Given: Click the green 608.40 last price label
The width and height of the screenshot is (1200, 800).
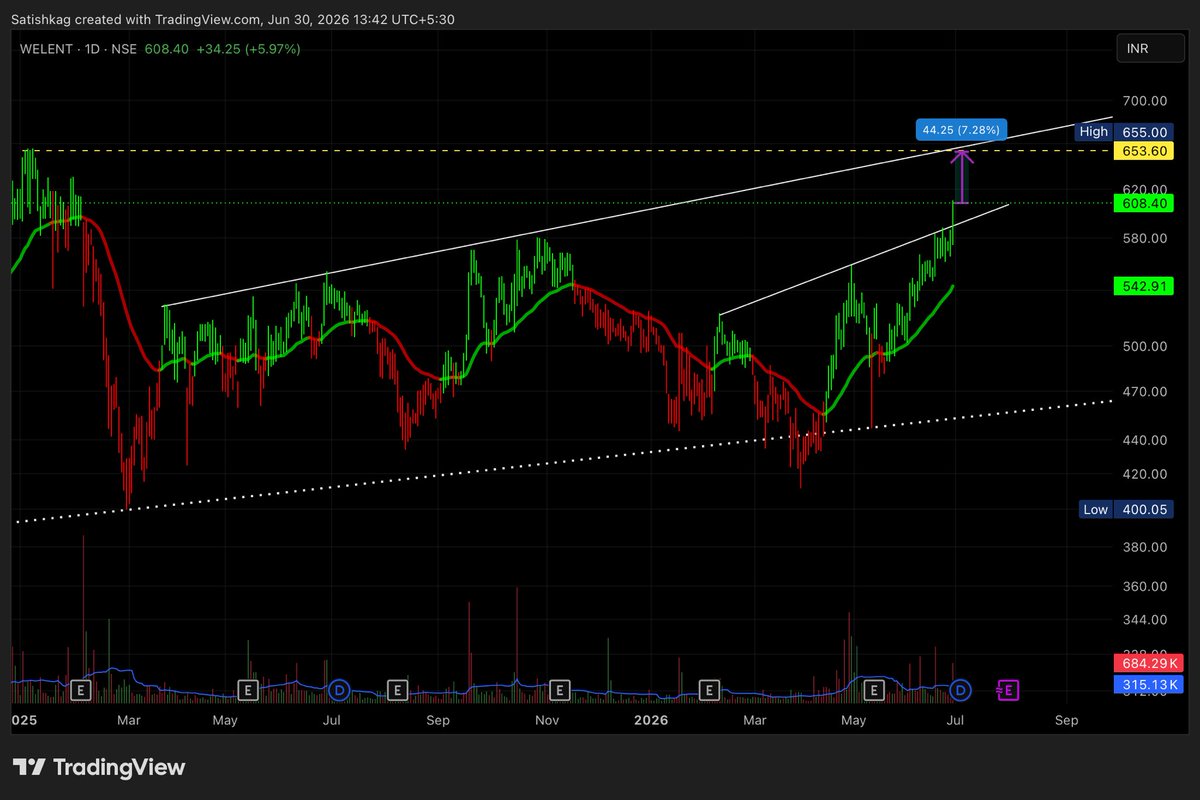Looking at the screenshot, I should click(1146, 204).
